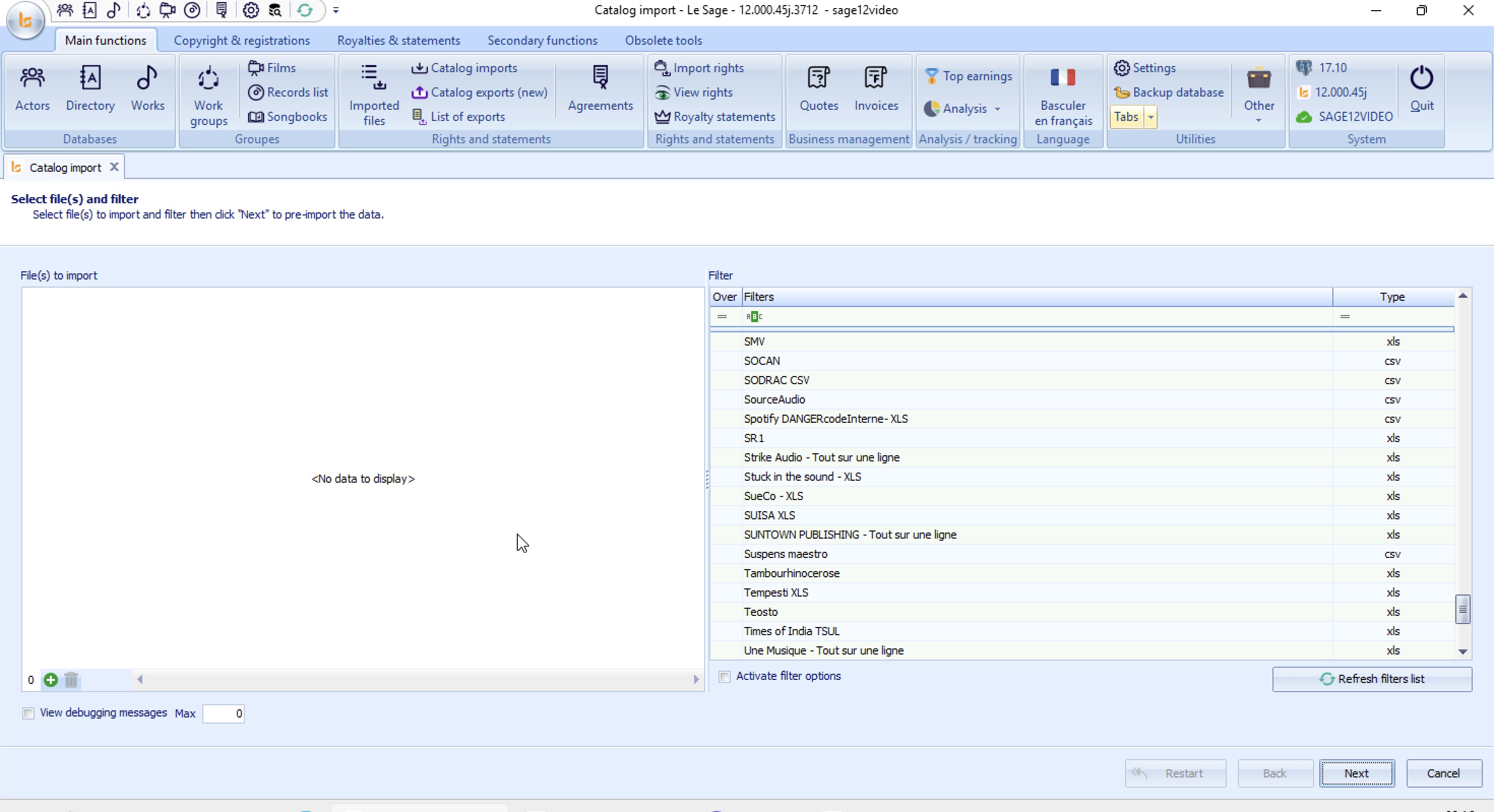The height and width of the screenshot is (812, 1494).
Task: Select the SOCAN filter row
Action: coord(1082,361)
